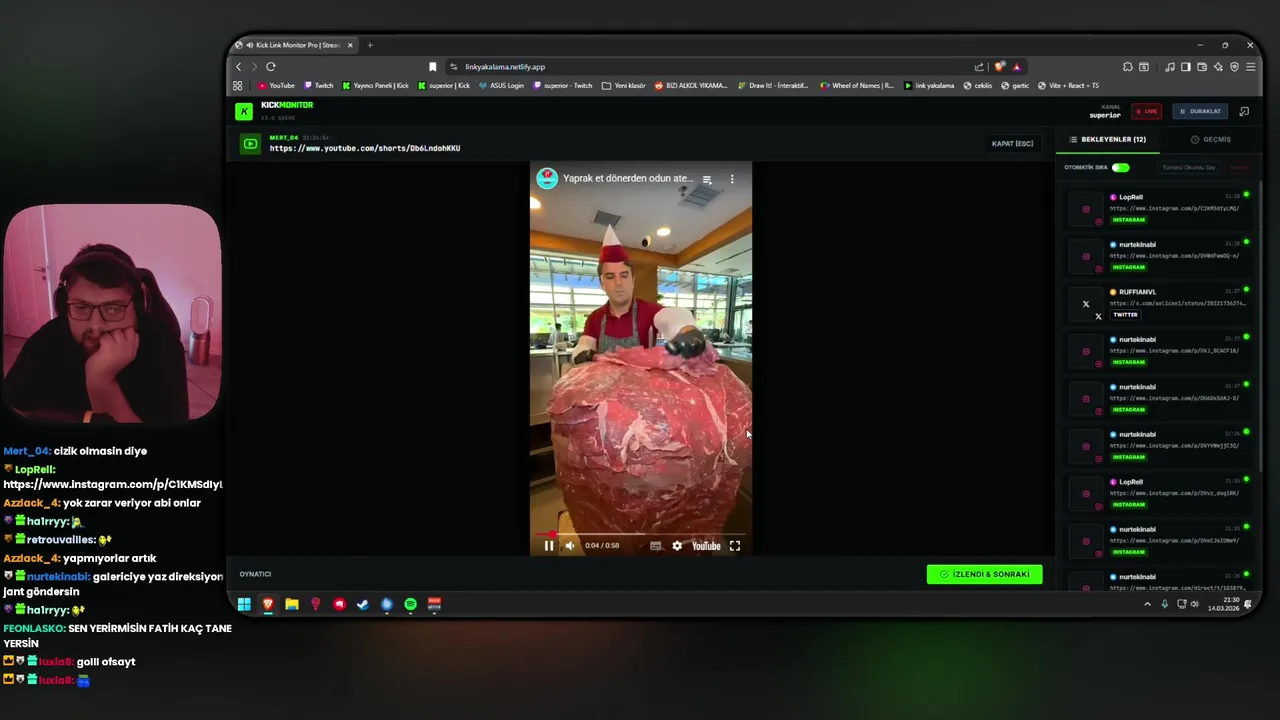Screen dimensions: 1280x720
Task: Open Brave browser from the taskbar
Action: (x=268, y=604)
